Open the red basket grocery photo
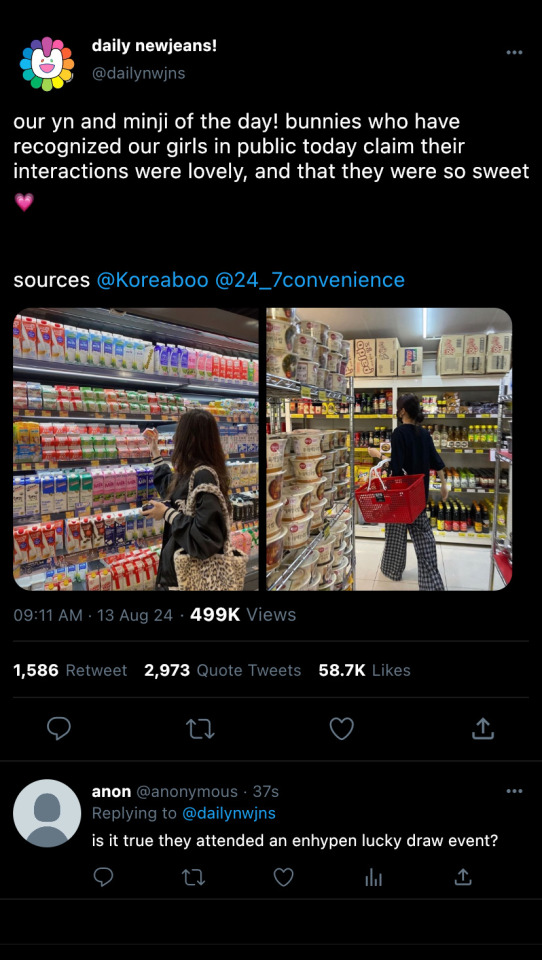Image resolution: width=542 pixels, height=960 pixels. [x=389, y=449]
